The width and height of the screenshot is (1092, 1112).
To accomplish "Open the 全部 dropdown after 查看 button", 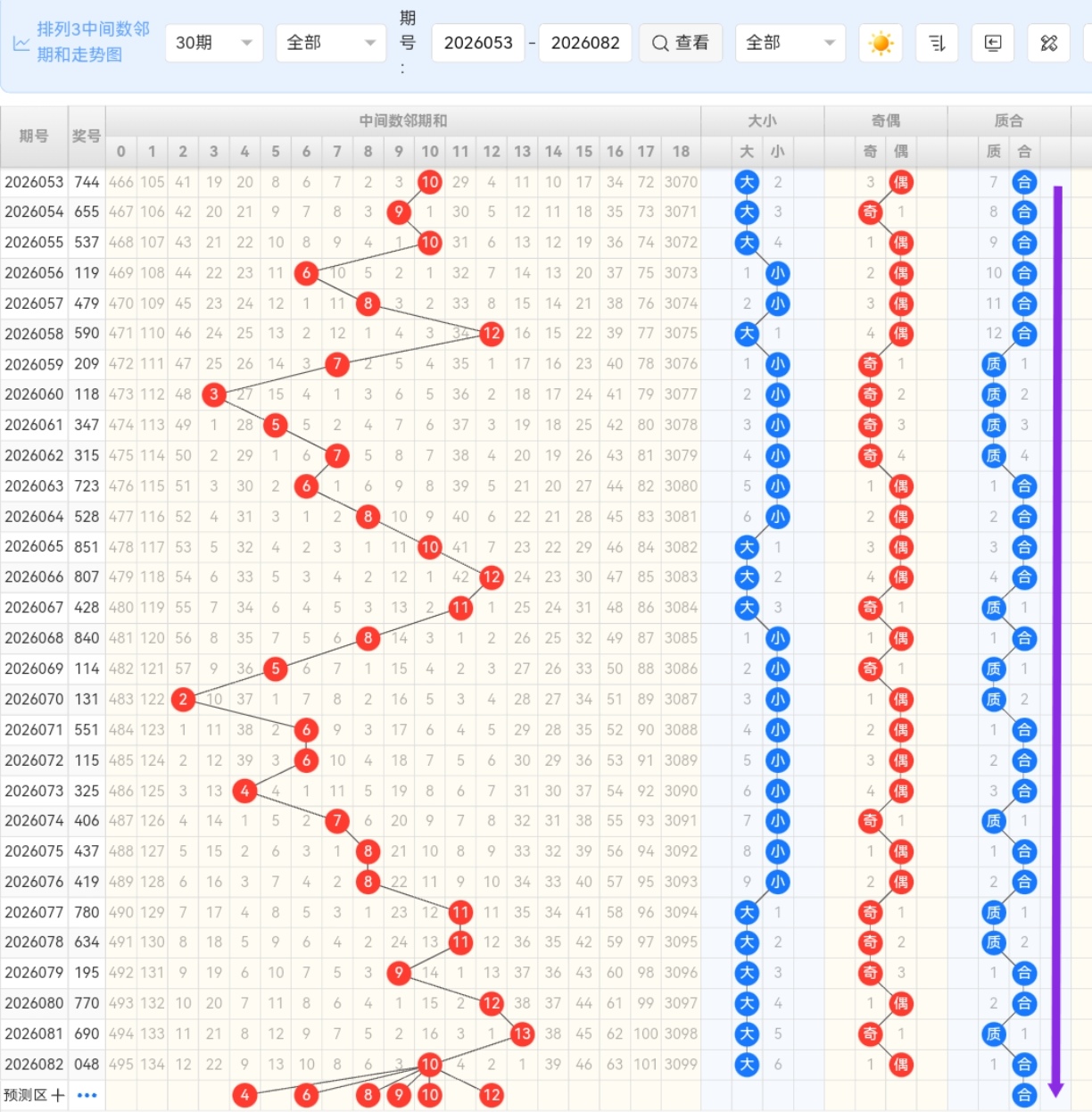I will click(790, 43).
